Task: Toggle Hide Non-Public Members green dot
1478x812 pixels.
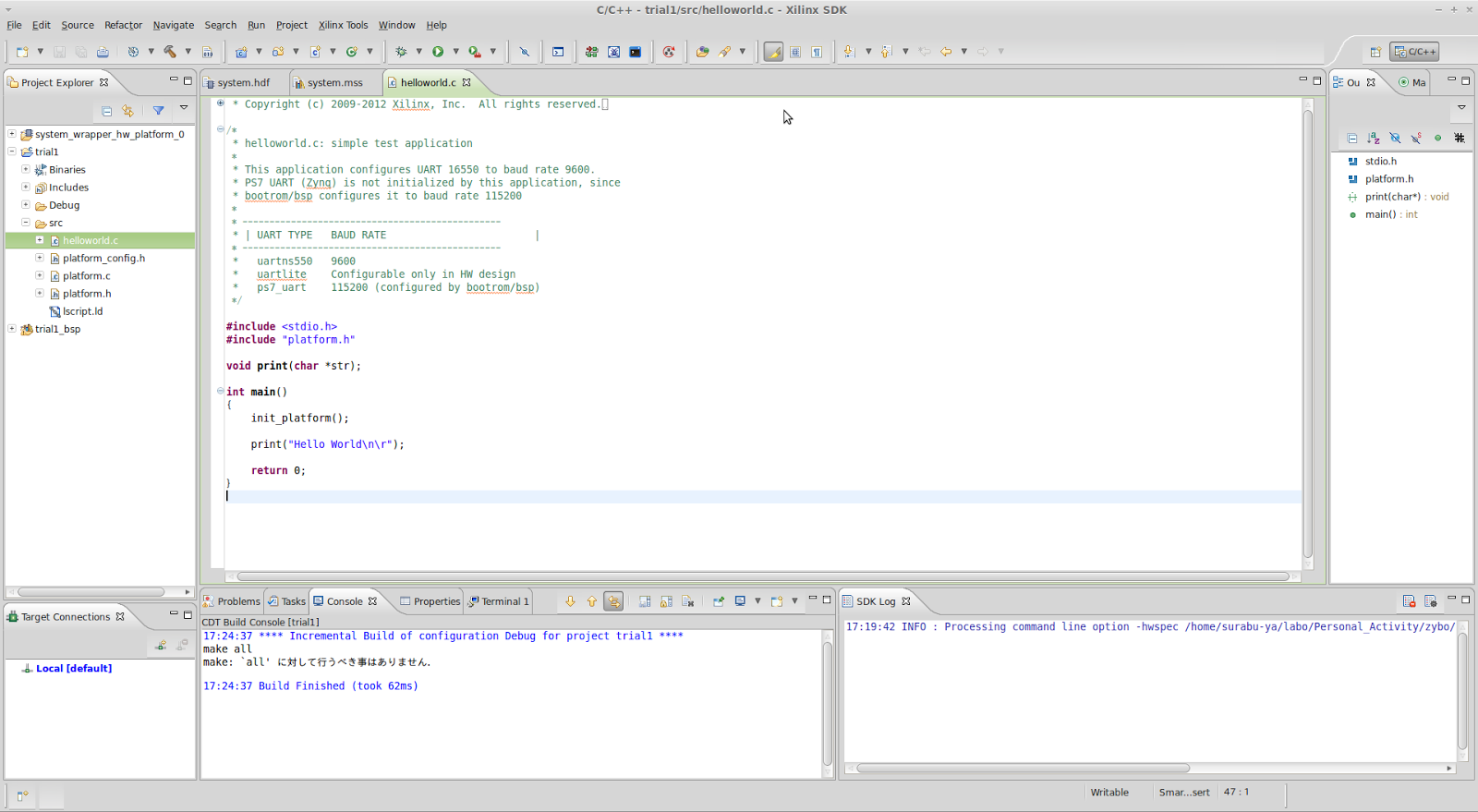Action: coord(1437,138)
